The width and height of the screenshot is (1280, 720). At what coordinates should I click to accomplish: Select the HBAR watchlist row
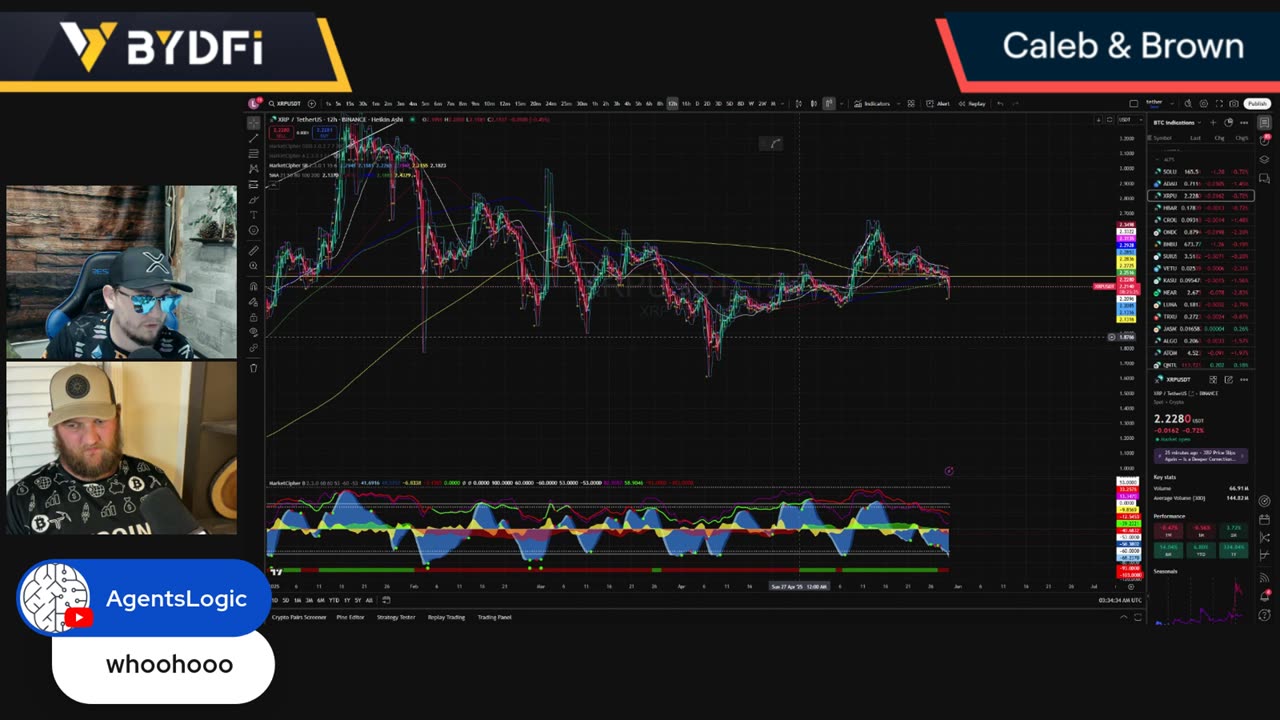tap(1201, 208)
